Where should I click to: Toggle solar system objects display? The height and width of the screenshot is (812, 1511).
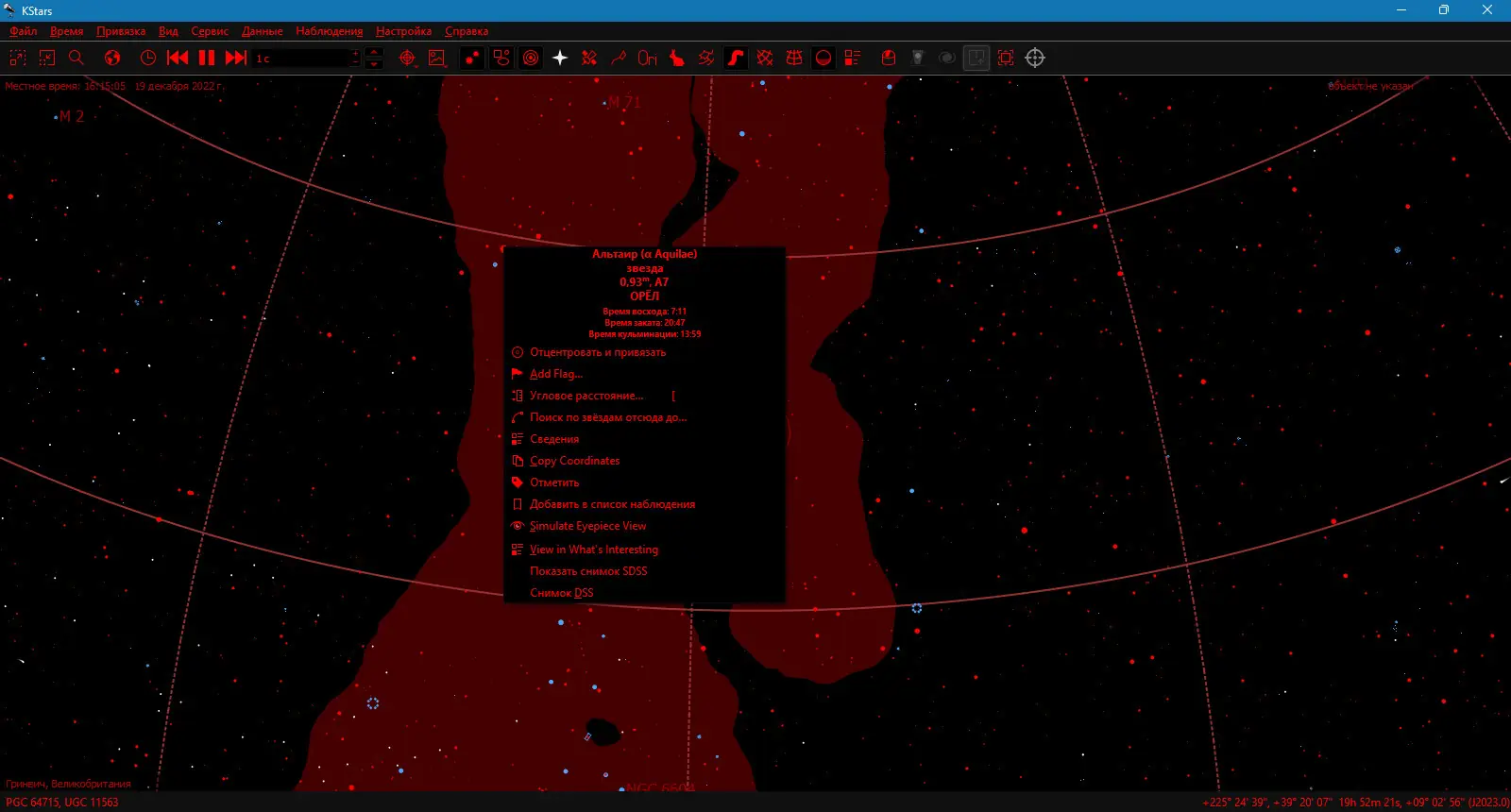[x=532, y=58]
